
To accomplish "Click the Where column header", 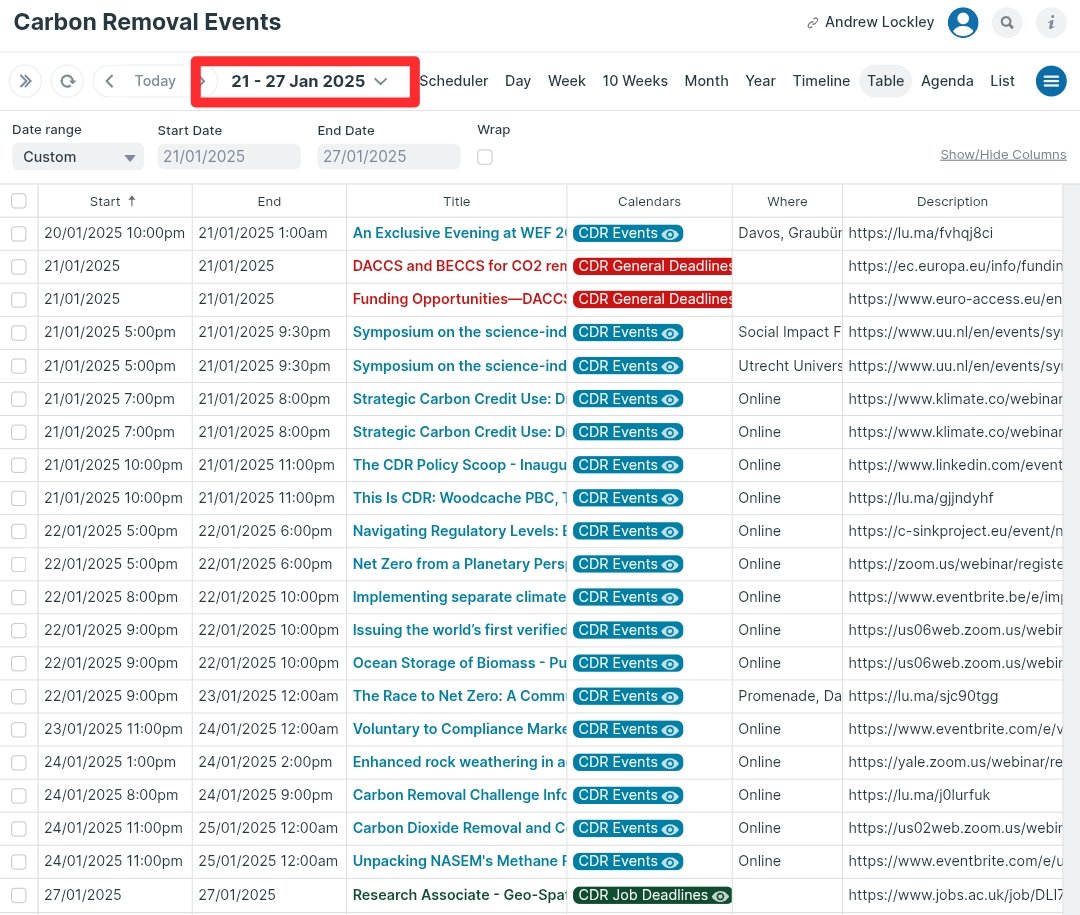I will coord(787,201).
